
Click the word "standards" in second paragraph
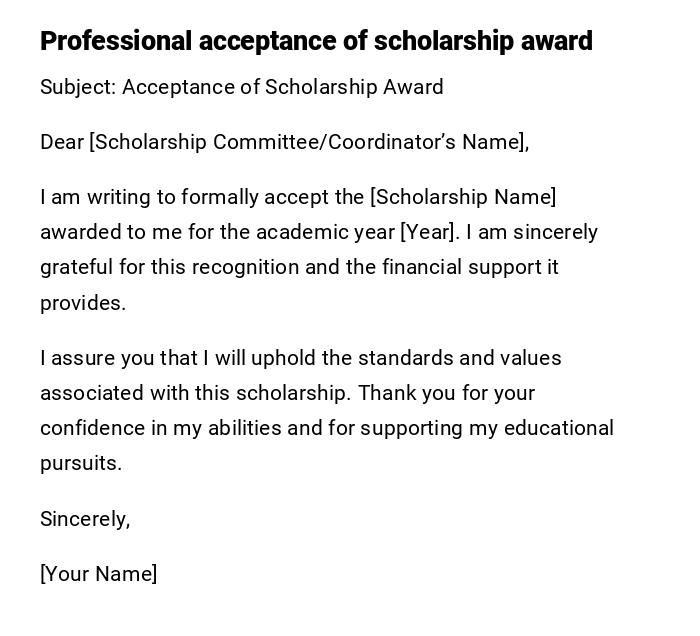click(404, 358)
